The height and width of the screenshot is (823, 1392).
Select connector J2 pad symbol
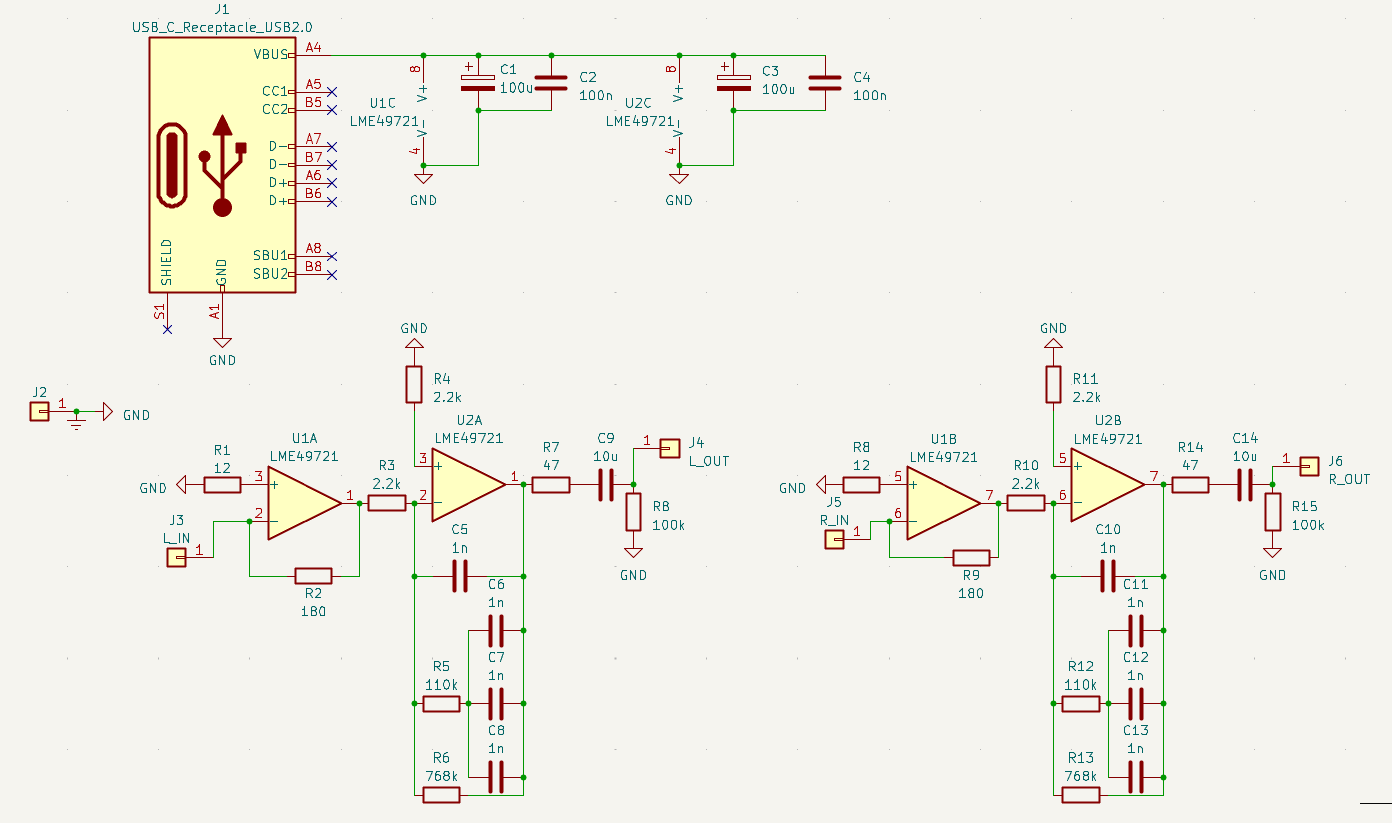point(39,412)
